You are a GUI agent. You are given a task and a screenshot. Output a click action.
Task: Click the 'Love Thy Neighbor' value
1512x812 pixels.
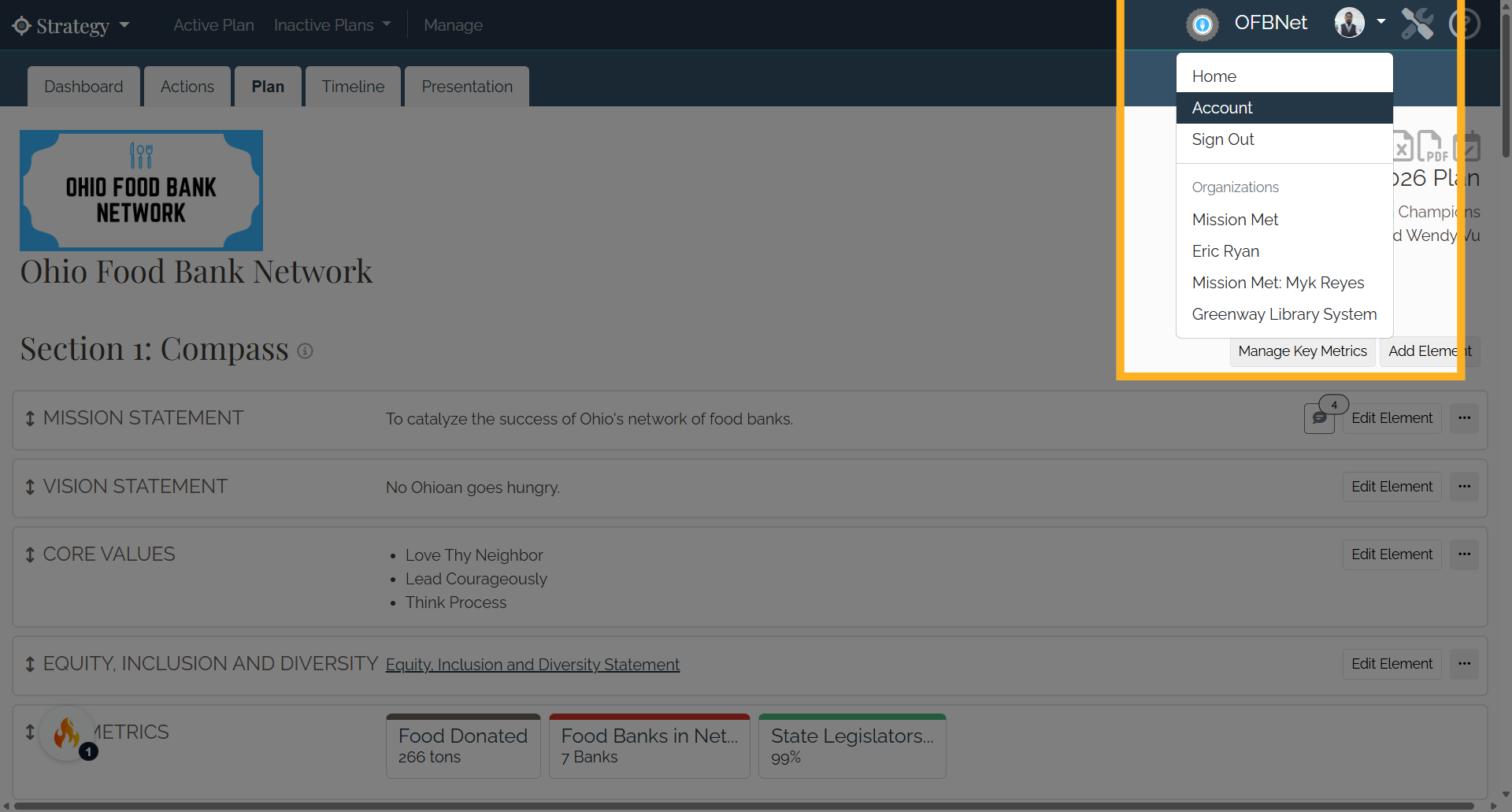[x=474, y=555]
